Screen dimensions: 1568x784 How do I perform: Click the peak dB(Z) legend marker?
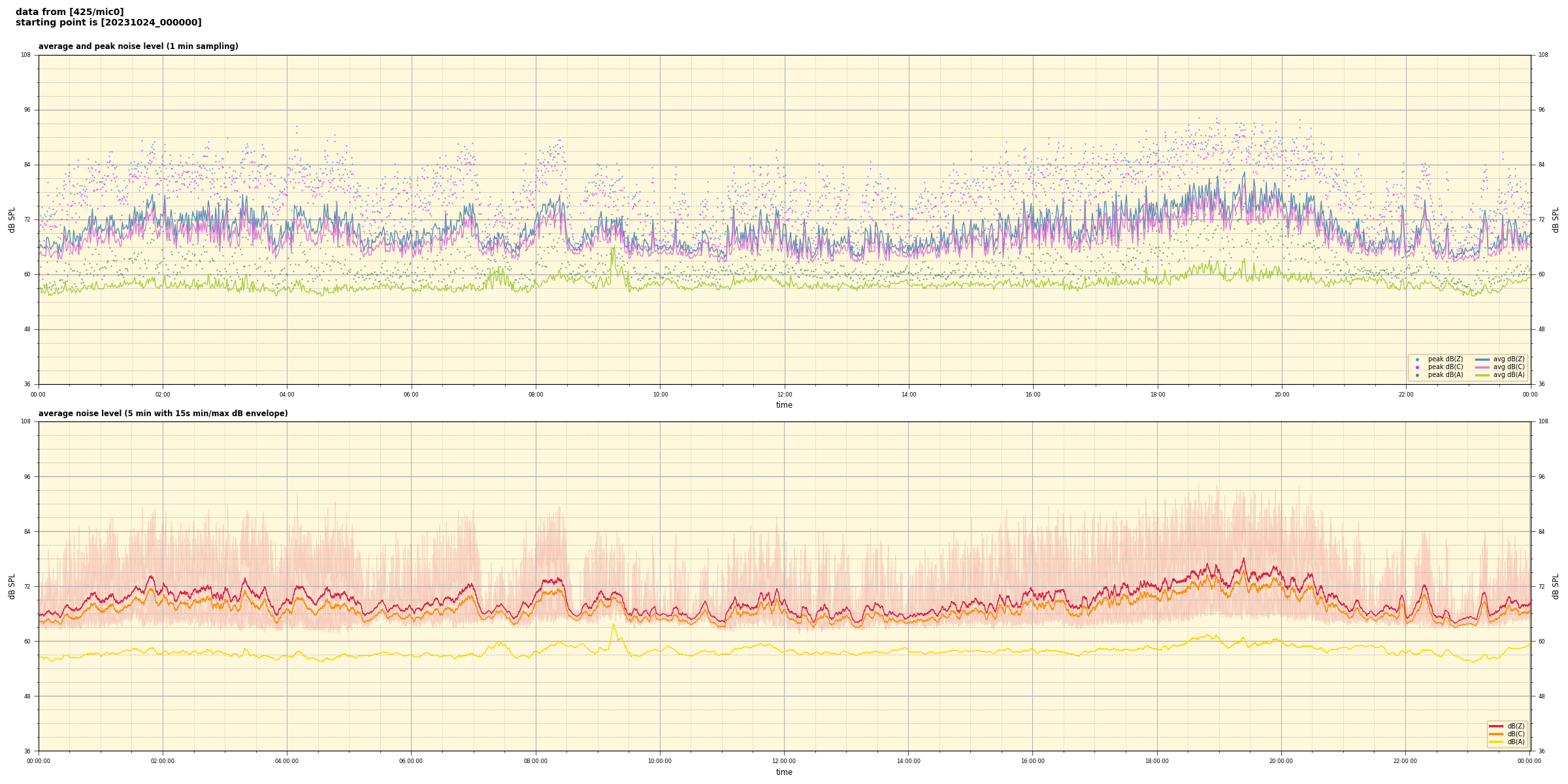[x=1417, y=359]
